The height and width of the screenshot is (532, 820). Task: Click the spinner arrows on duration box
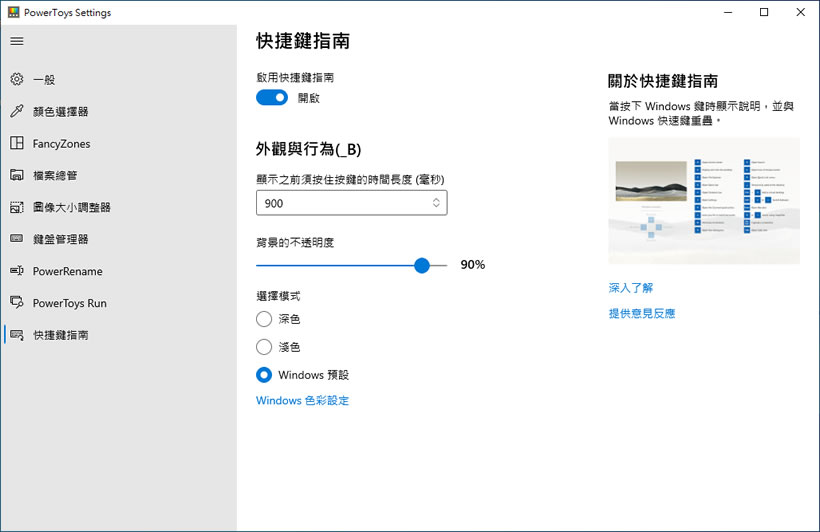(x=436, y=203)
